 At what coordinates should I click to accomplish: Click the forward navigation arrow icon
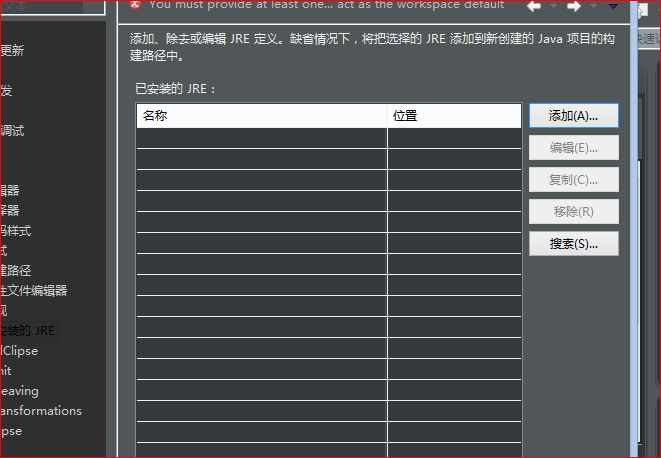tap(574, 6)
